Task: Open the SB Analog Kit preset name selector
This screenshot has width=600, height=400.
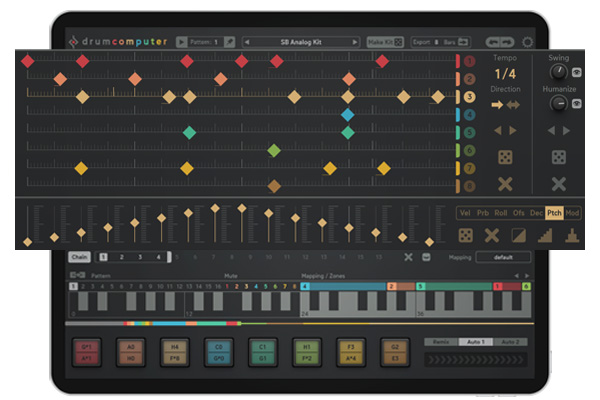Action: click(x=301, y=42)
